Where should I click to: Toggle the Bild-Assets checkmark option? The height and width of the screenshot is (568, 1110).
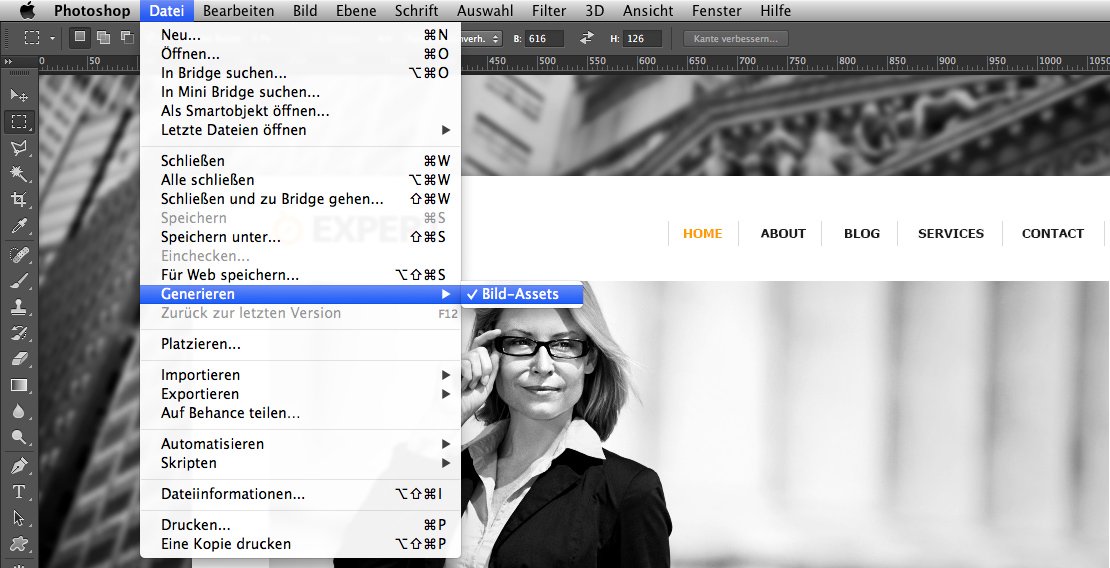pyautogui.click(x=521, y=294)
